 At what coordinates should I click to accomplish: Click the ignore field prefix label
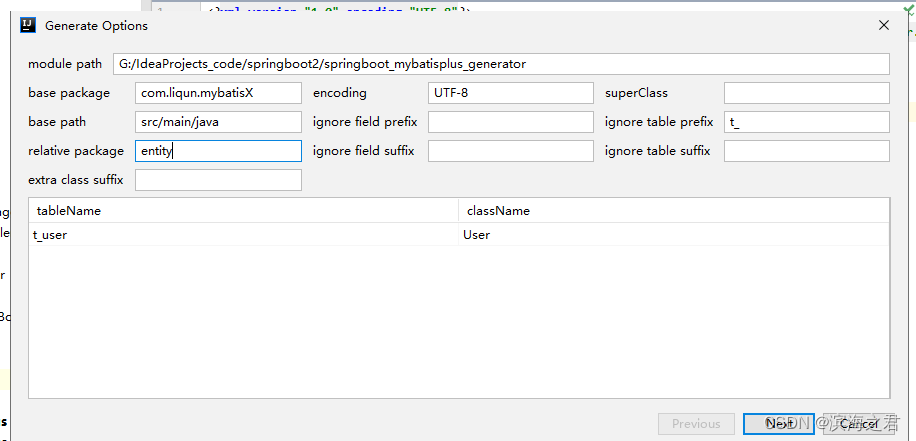coord(365,122)
